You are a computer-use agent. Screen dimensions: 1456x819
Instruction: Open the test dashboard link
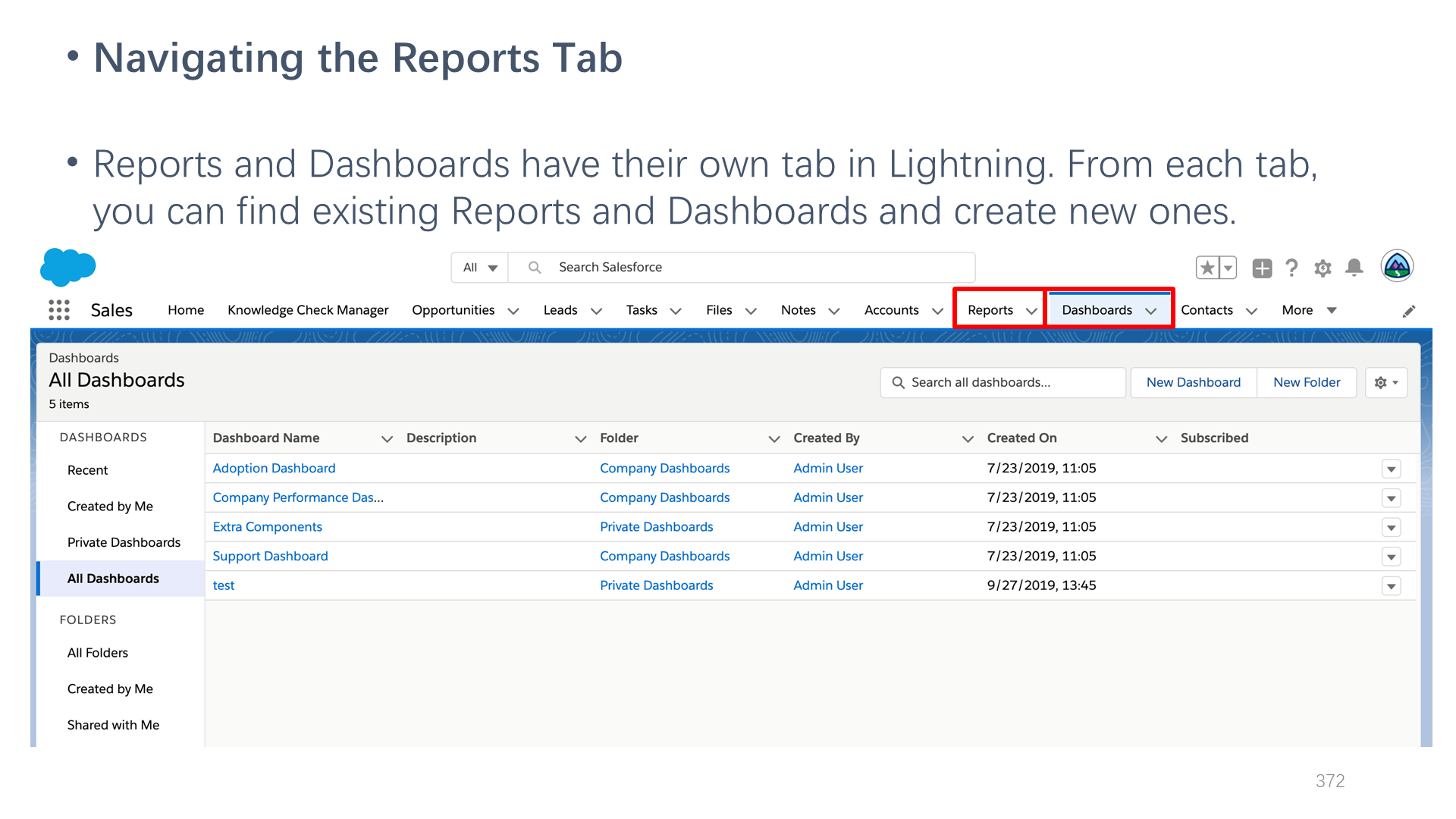pos(224,585)
